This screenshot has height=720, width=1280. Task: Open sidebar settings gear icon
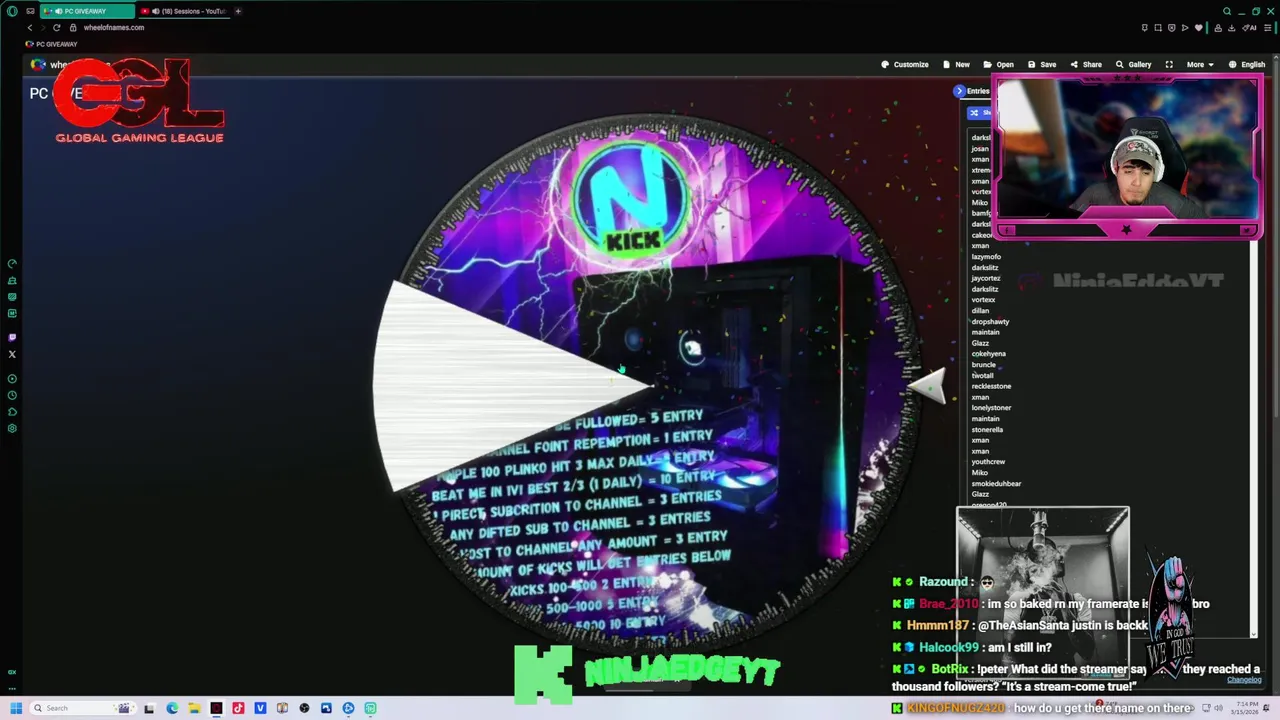pyautogui.click(x=12, y=428)
